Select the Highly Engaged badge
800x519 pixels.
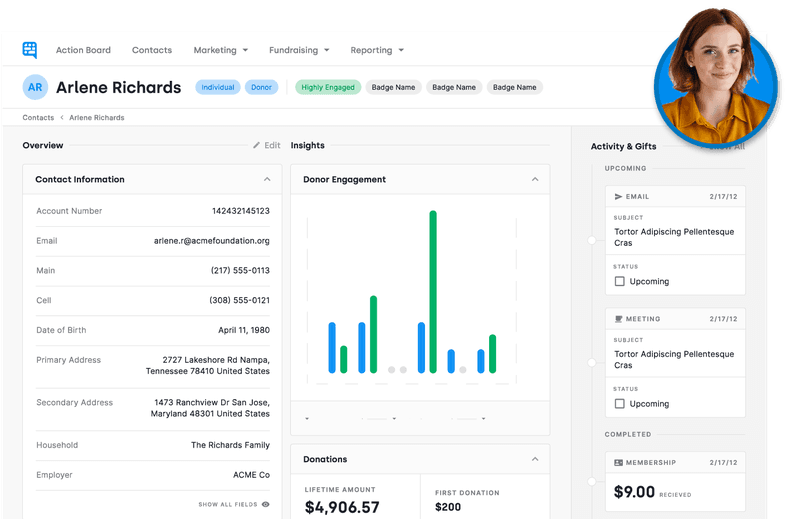tap(328, 87)
